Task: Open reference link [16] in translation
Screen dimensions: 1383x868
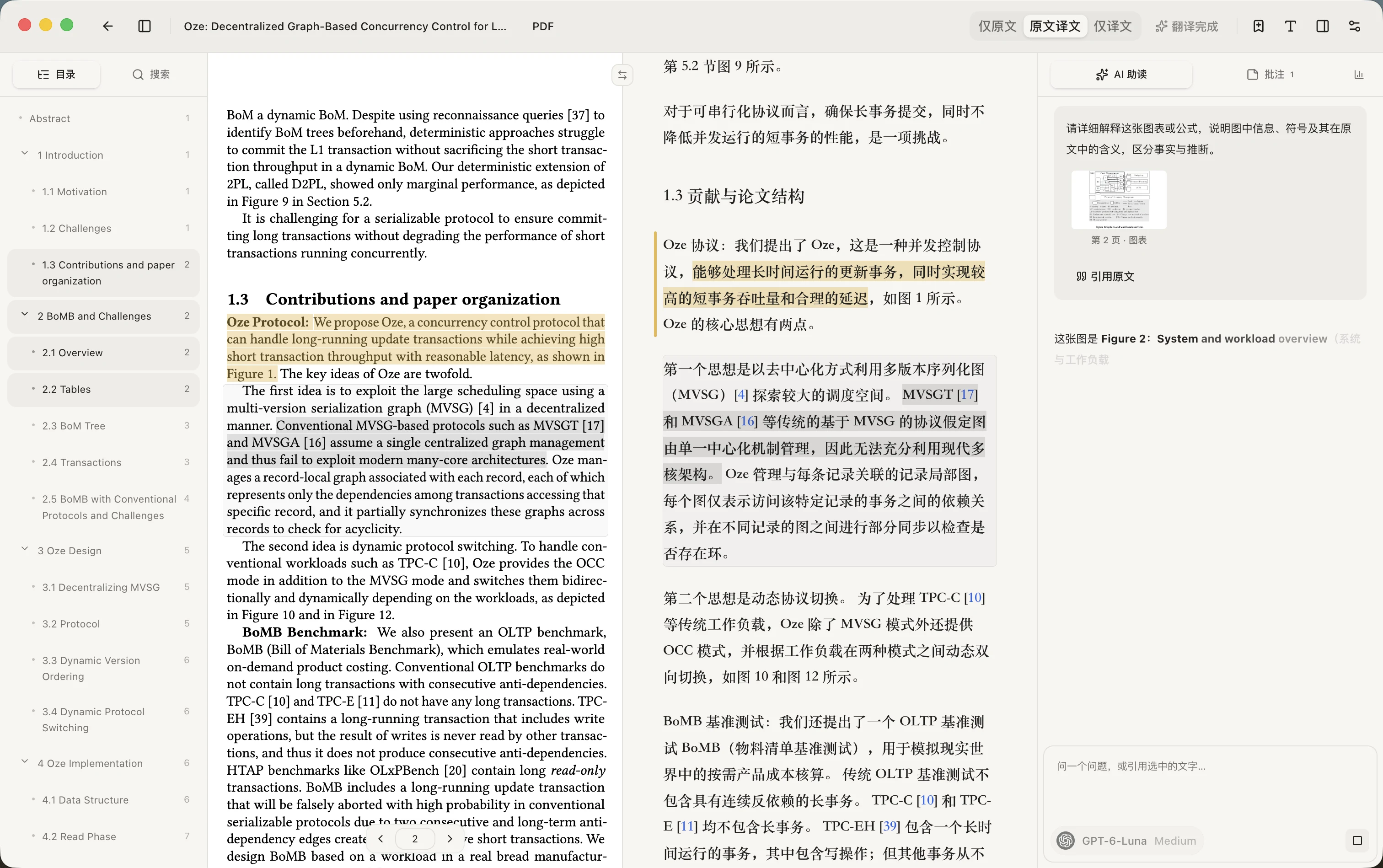Action: click(x=747, y=421)
